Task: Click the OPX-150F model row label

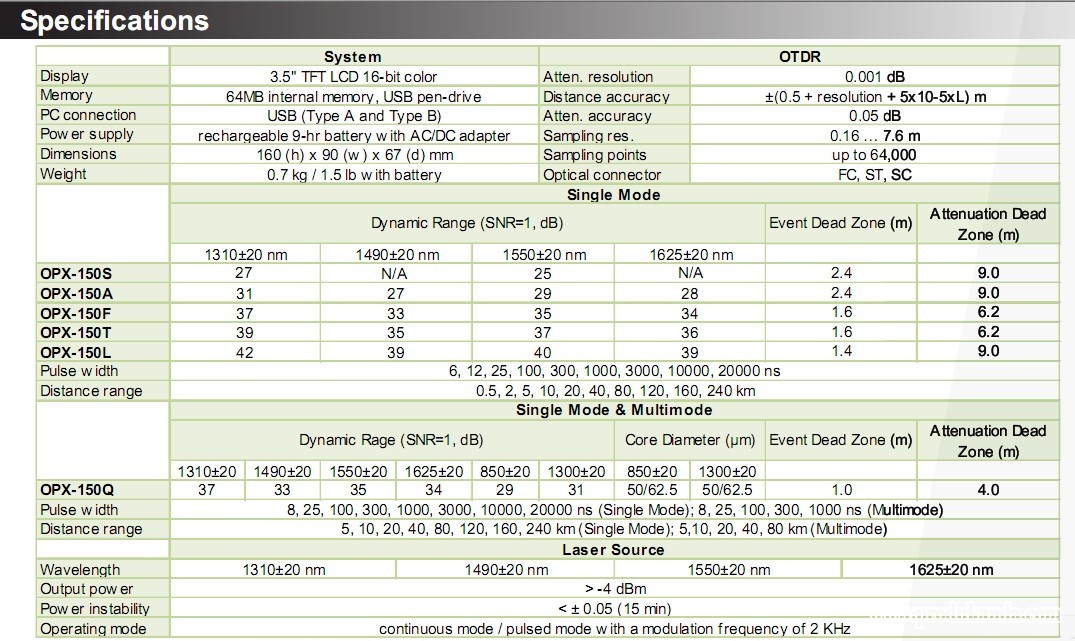Action: pyautogui.click(x=76, y=312)
